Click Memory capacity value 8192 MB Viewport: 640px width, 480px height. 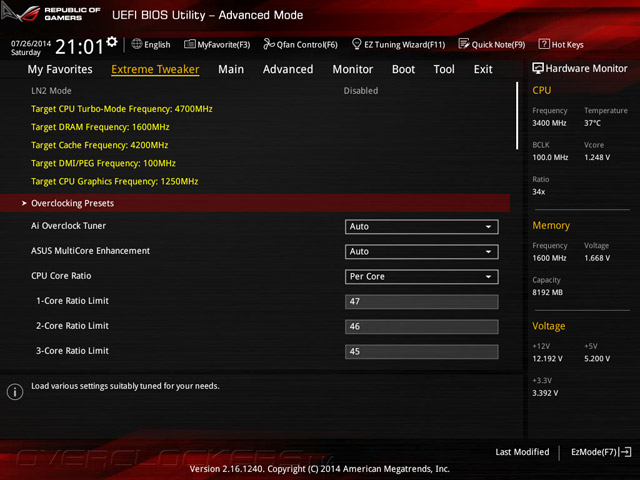click(x=547, y=292)
